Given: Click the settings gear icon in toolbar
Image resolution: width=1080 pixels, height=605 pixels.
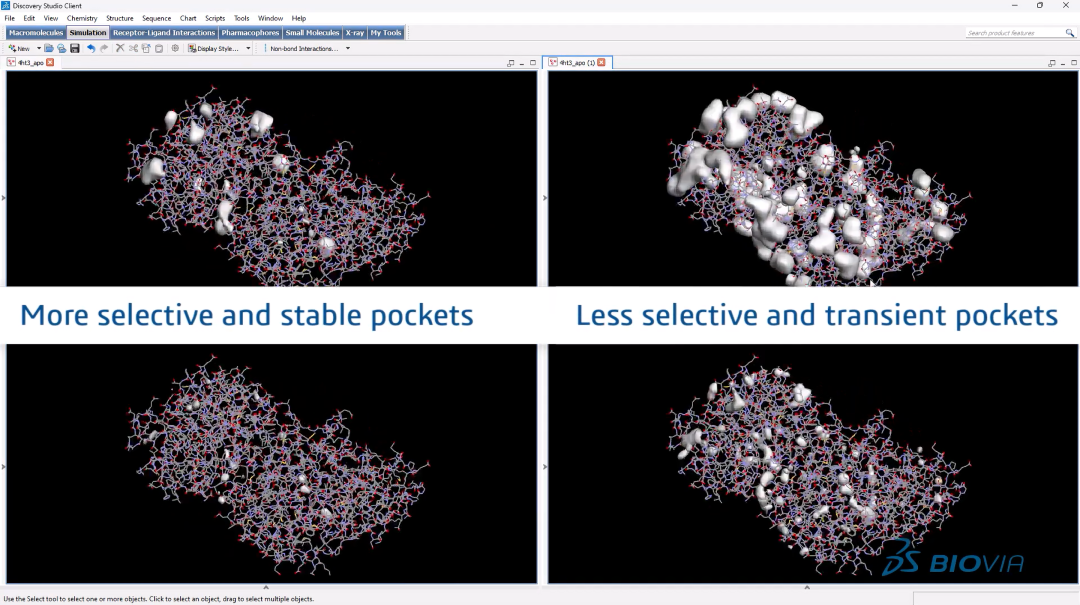Looking at the screenshot, I should [x=175, y=48].
